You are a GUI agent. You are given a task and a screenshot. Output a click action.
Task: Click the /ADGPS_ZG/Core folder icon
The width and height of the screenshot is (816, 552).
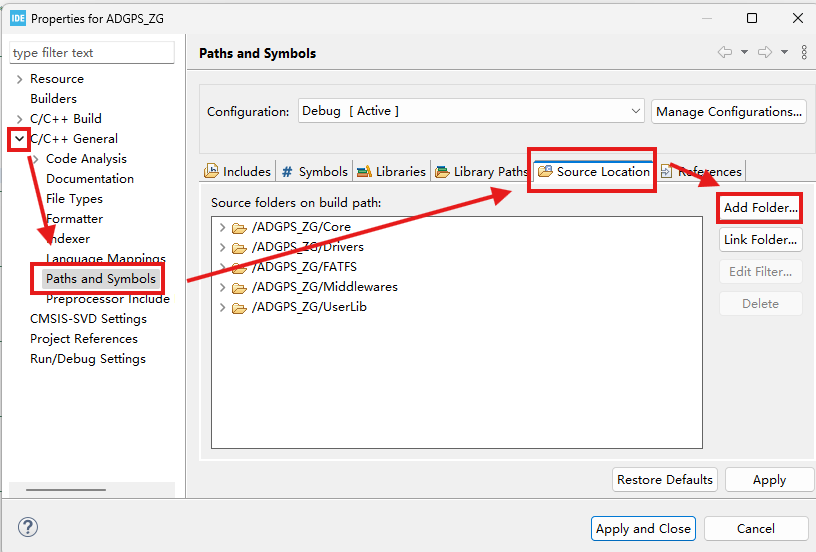pyautogui.click(x=239, y=228)
